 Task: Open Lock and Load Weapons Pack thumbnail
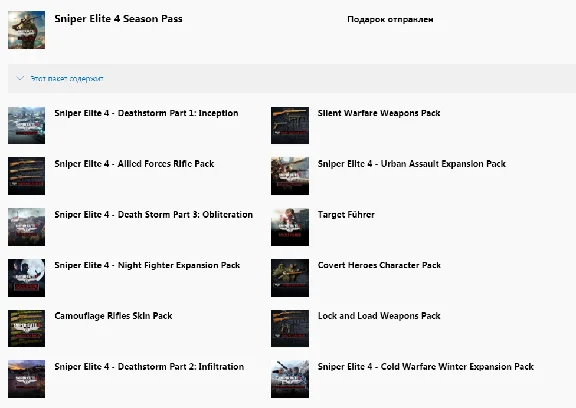290,328
